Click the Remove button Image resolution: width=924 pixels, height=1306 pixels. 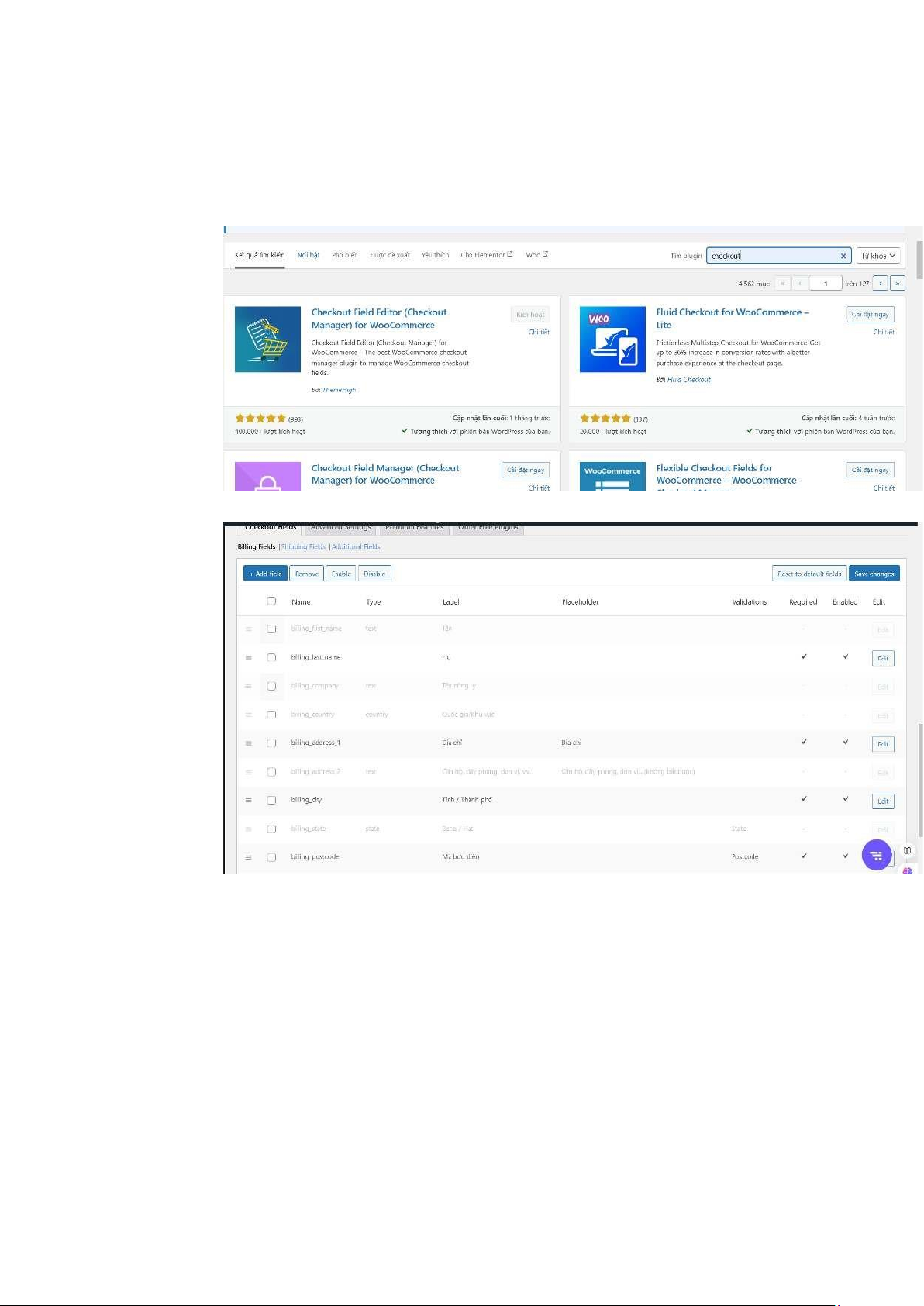[x=307, y=574]
